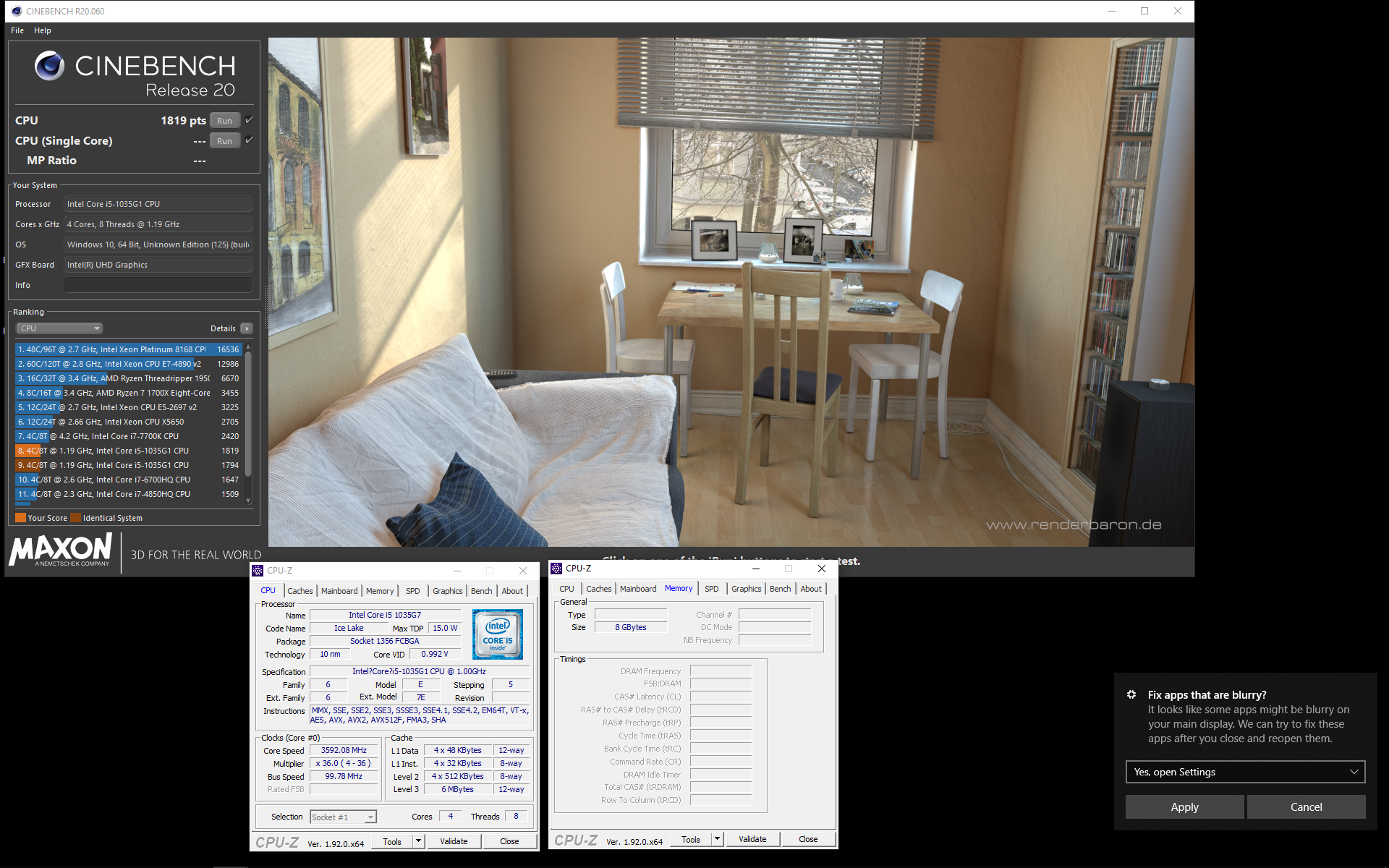Click Tools button in left CPU-Z window

(392, 841)
